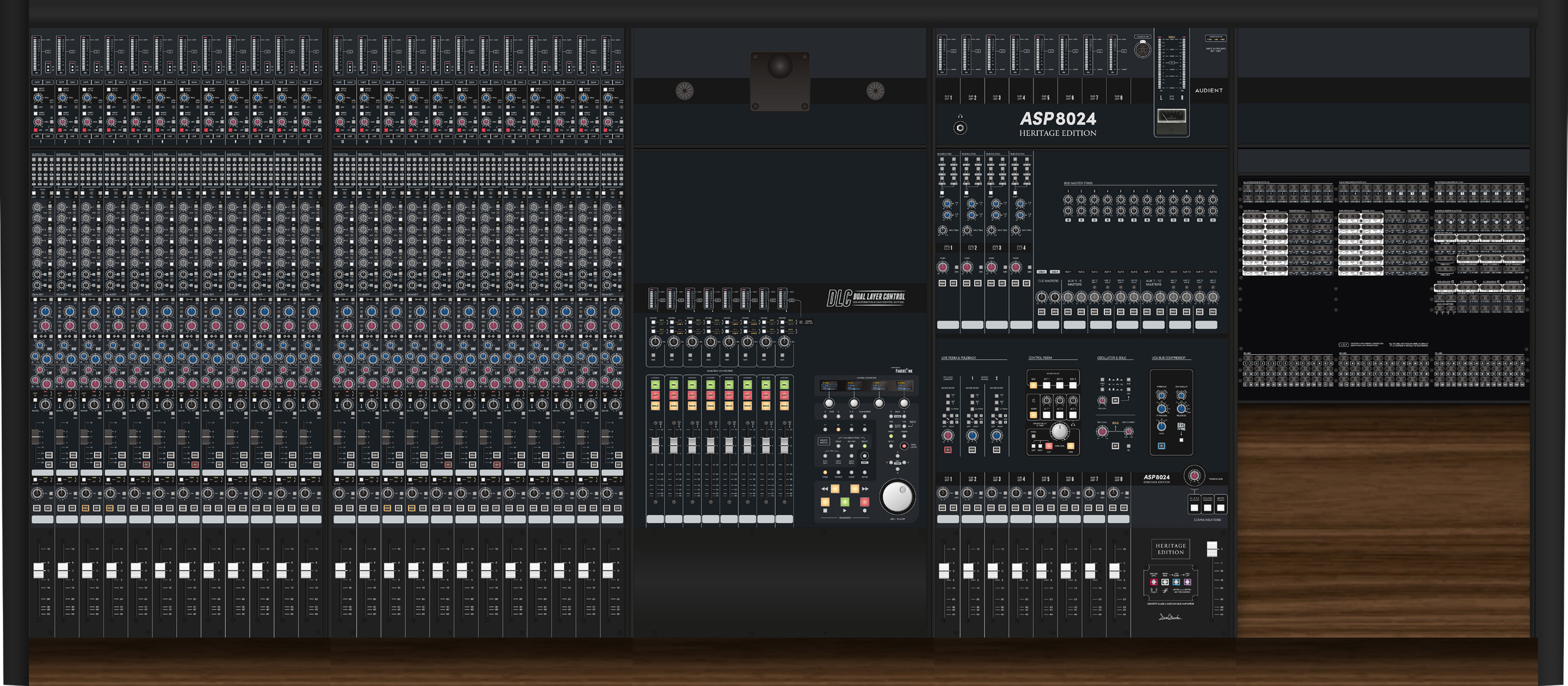Click first DLC channel-parameter encoder knob
Screen dimensions: 1568x686
pos(830,403)
